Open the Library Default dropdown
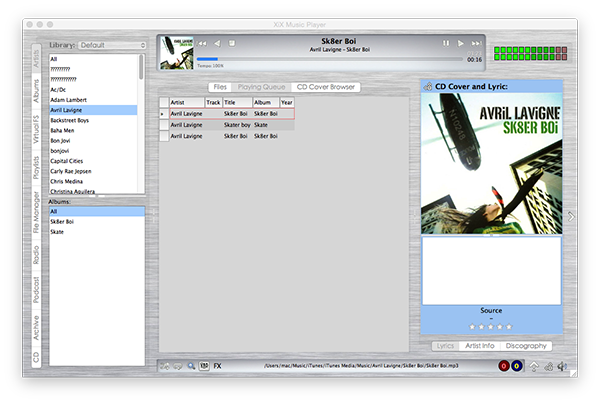Image resolution: width=600 pixels, height=404 pixels. pyautogui.click(x=112, y=45)
